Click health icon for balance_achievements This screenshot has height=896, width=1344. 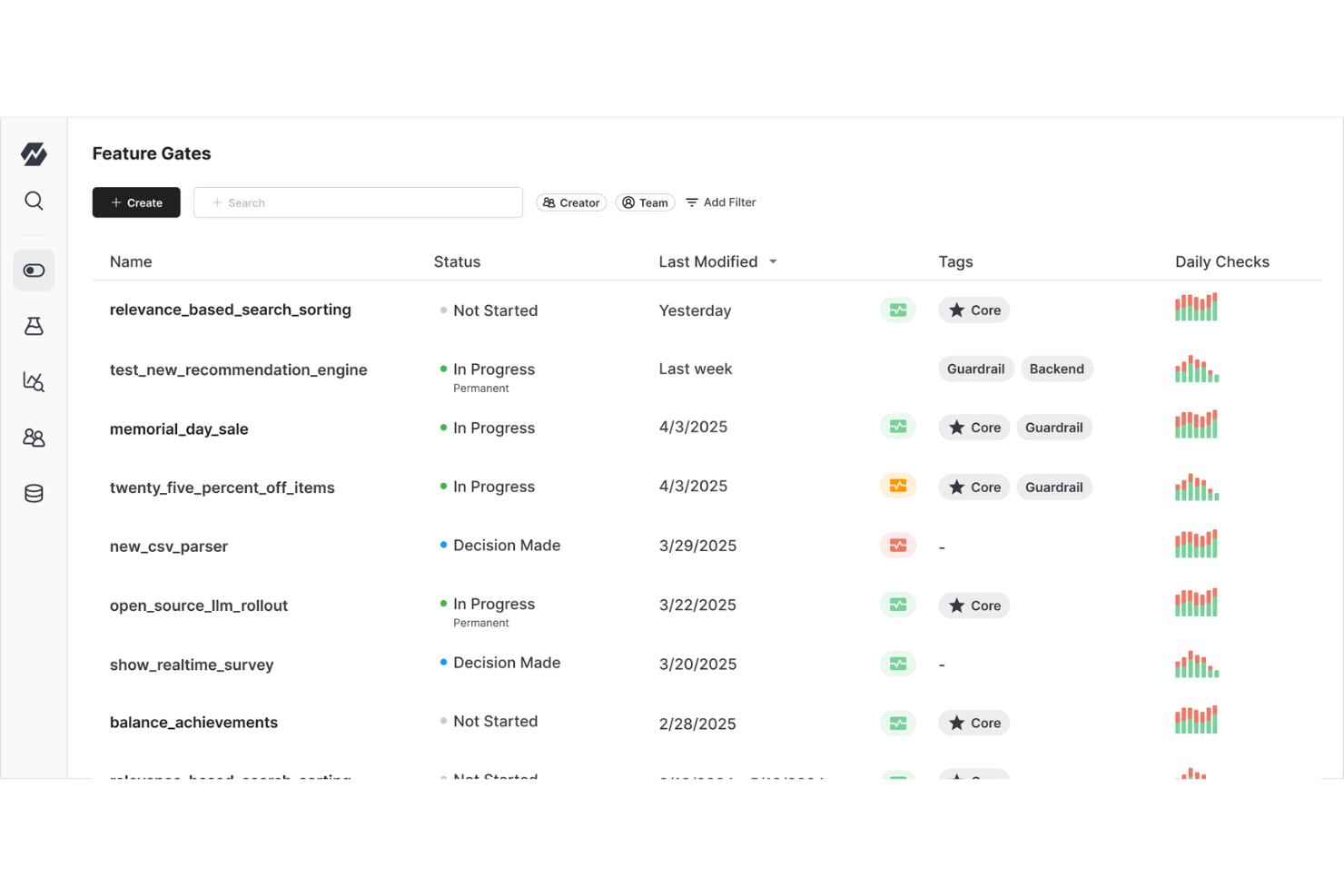(898, 724)
